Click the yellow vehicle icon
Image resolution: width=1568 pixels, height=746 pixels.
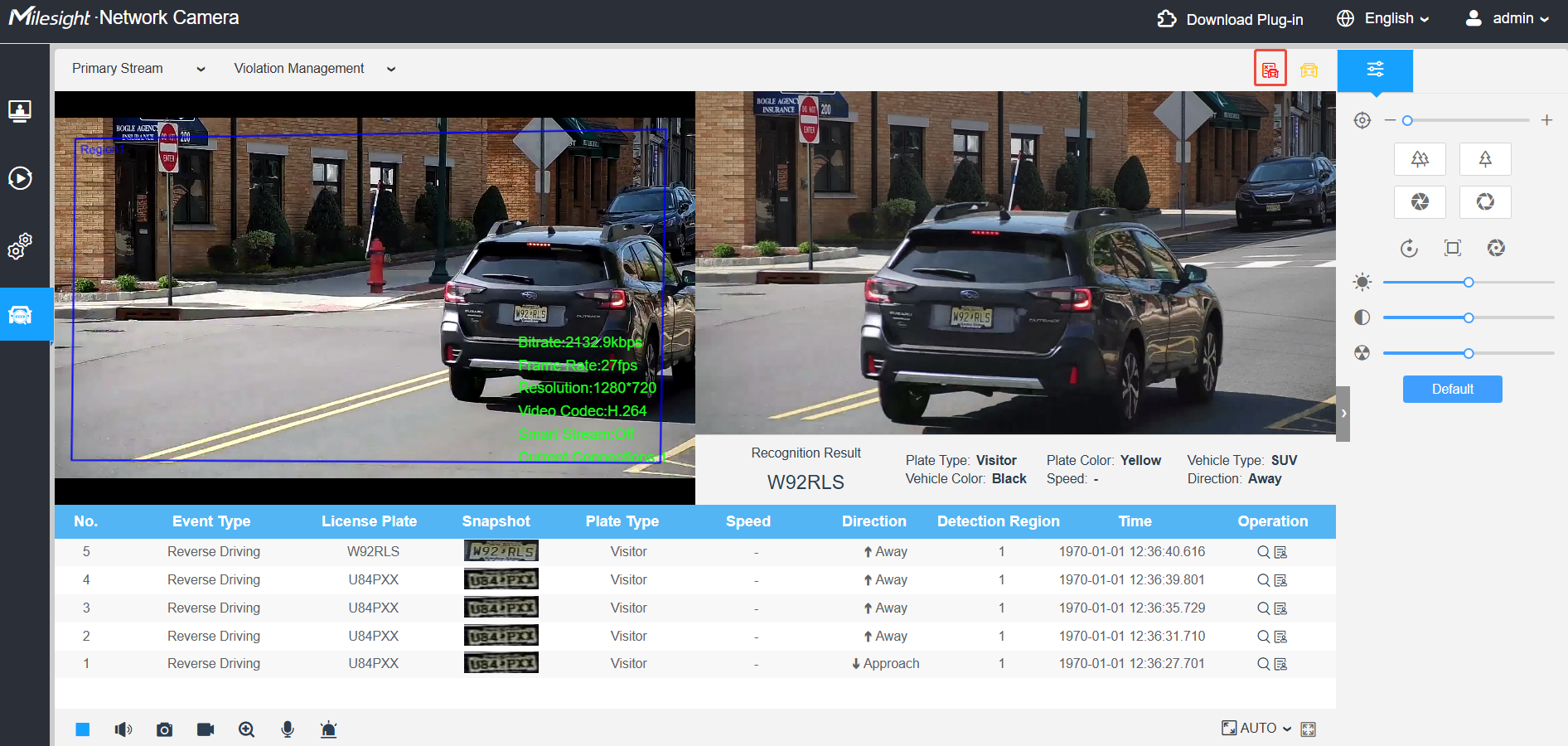coord(1309,70)
